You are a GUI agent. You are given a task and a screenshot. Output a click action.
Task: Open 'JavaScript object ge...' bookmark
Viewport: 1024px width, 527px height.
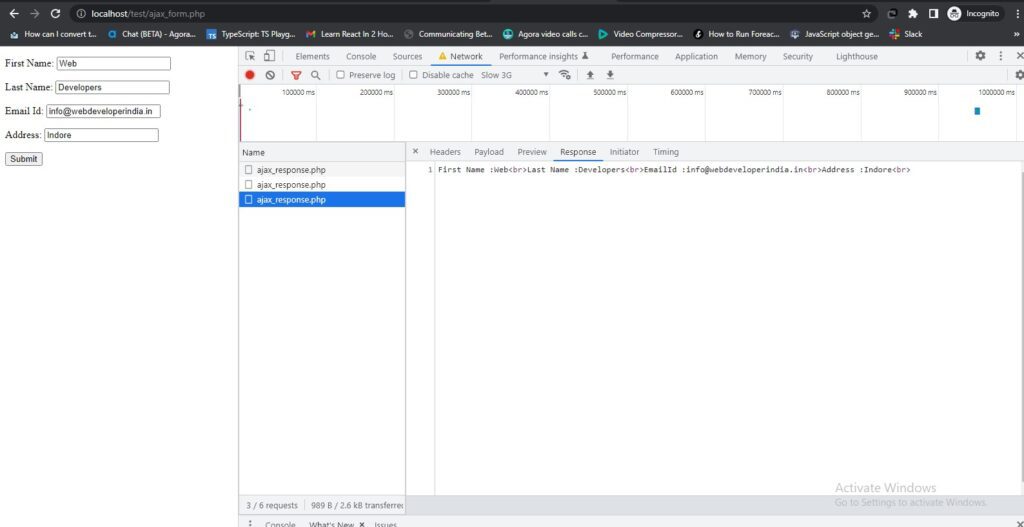835,34
